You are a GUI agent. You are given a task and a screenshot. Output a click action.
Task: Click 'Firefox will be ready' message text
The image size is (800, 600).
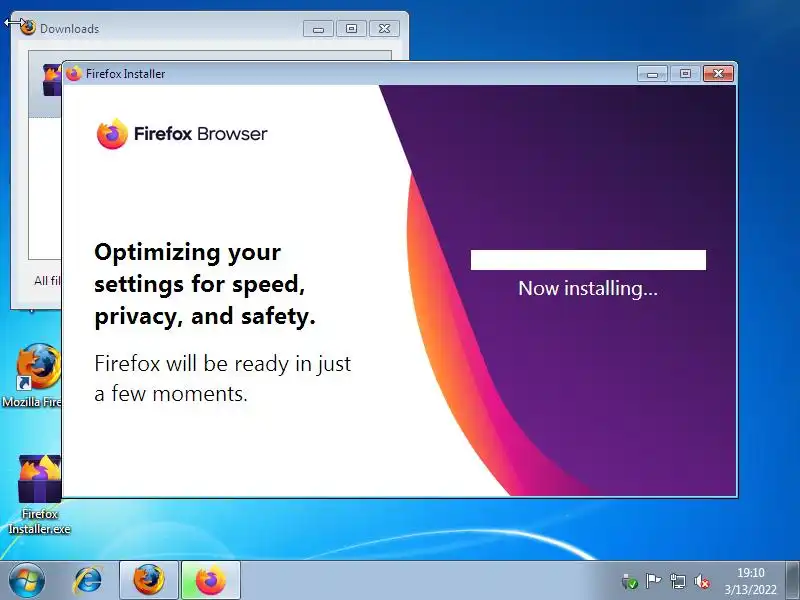(x=222, y=378)
